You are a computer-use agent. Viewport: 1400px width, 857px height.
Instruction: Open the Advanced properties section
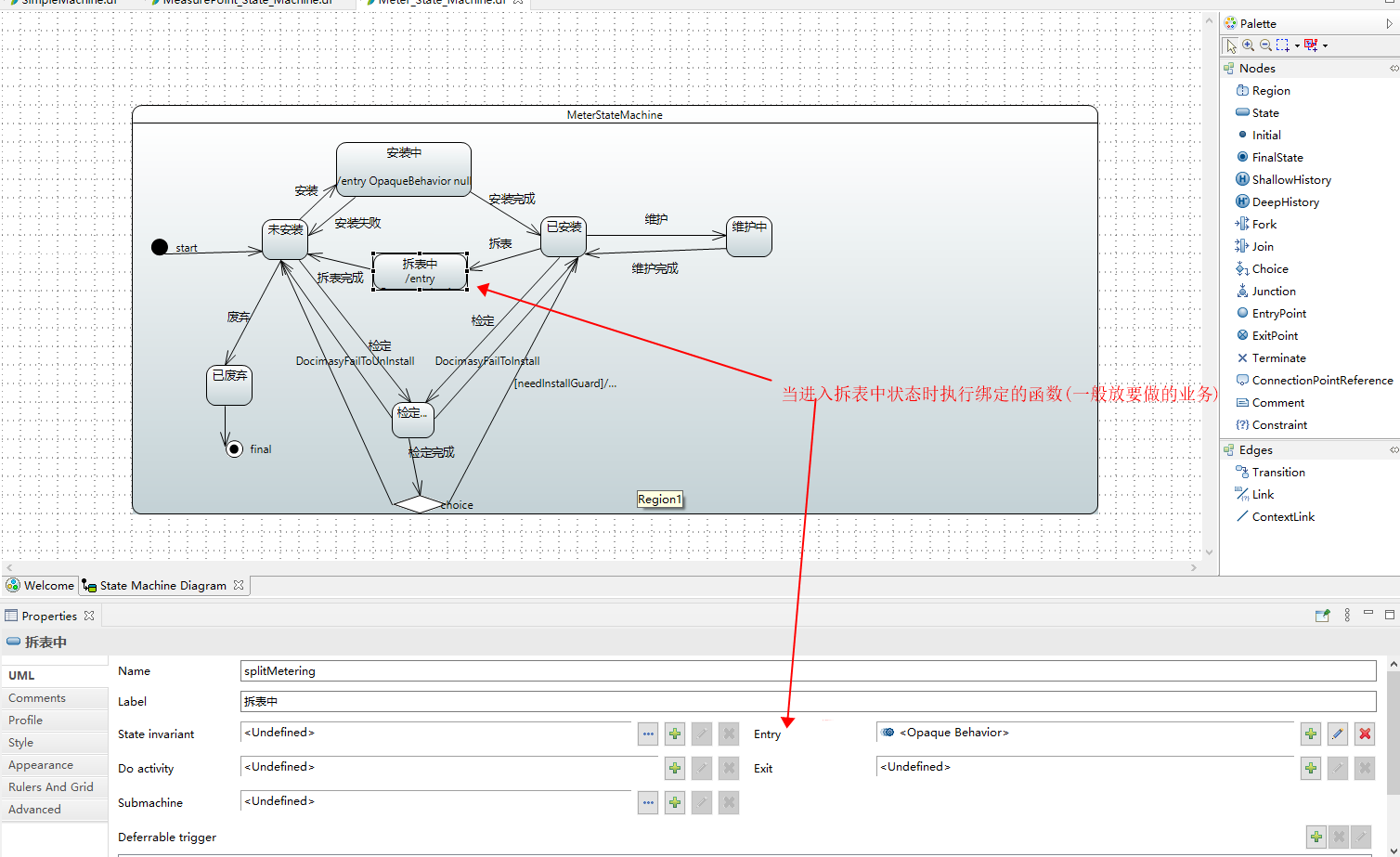(x=54, y=809)
